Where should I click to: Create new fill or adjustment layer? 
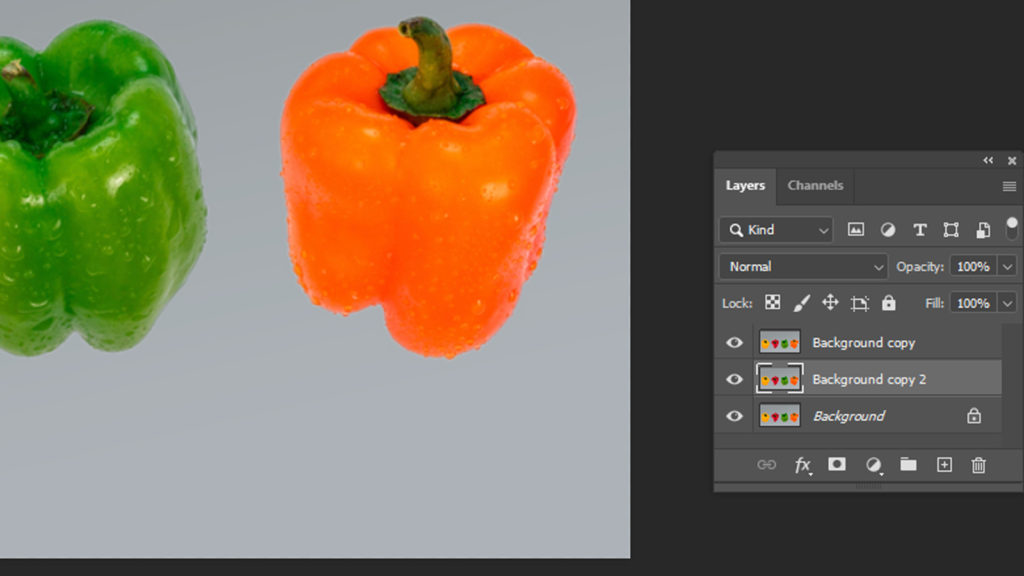click(x=873, y=465)
